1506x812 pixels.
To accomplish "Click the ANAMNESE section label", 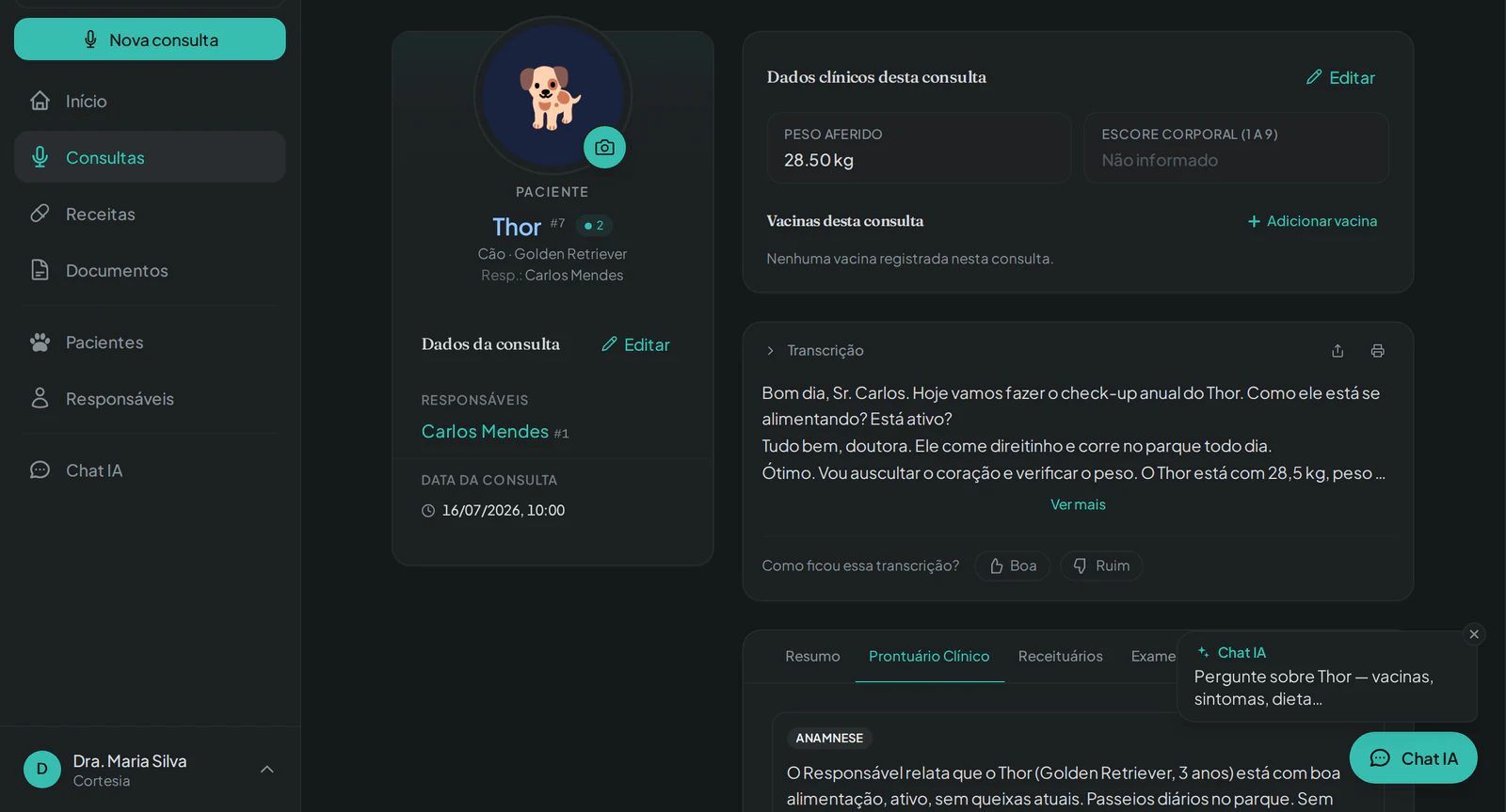I will point(829,739).
